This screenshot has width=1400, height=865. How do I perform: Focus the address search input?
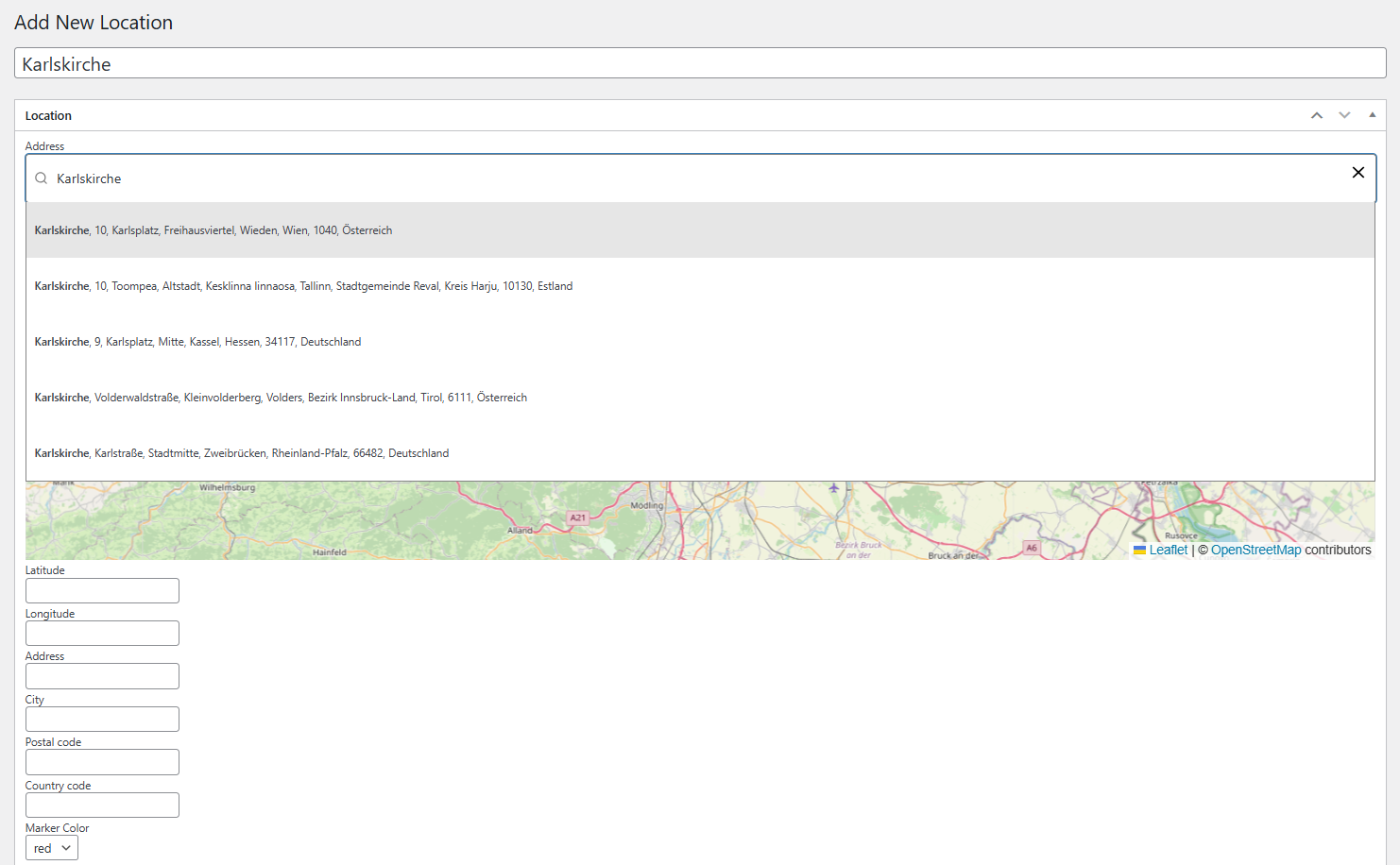pos(699,178)
